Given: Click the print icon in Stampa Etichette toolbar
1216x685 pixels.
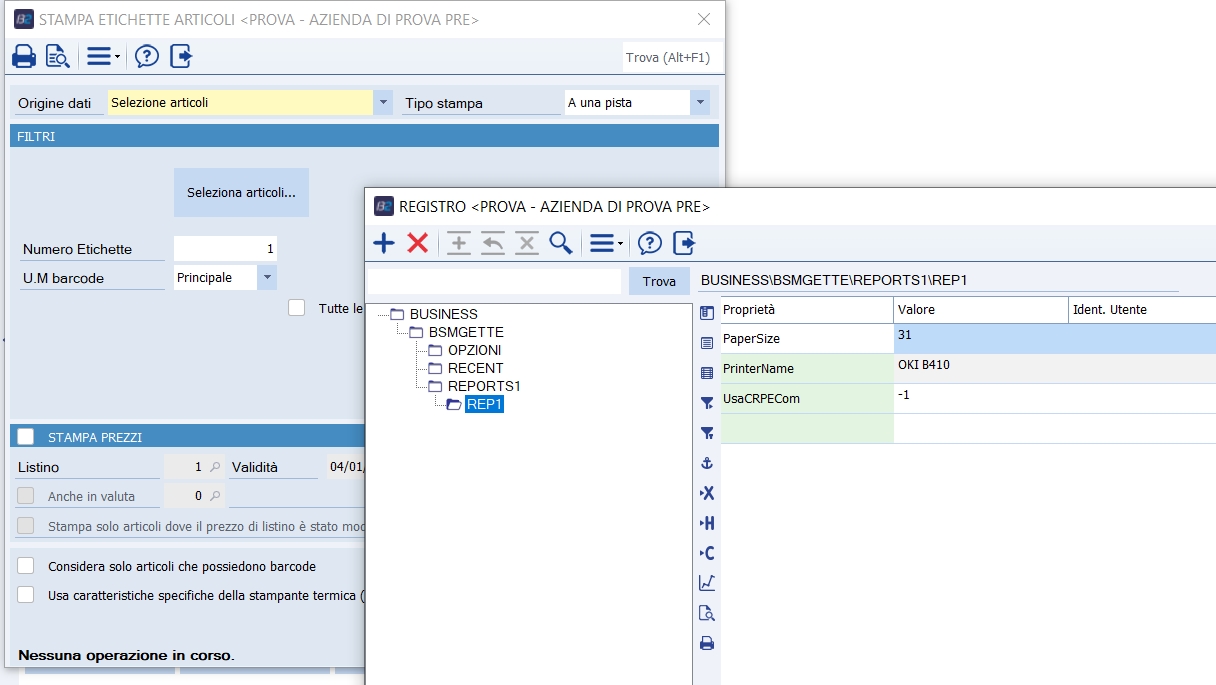Looking at the screenshot, I should coord(24,57).
